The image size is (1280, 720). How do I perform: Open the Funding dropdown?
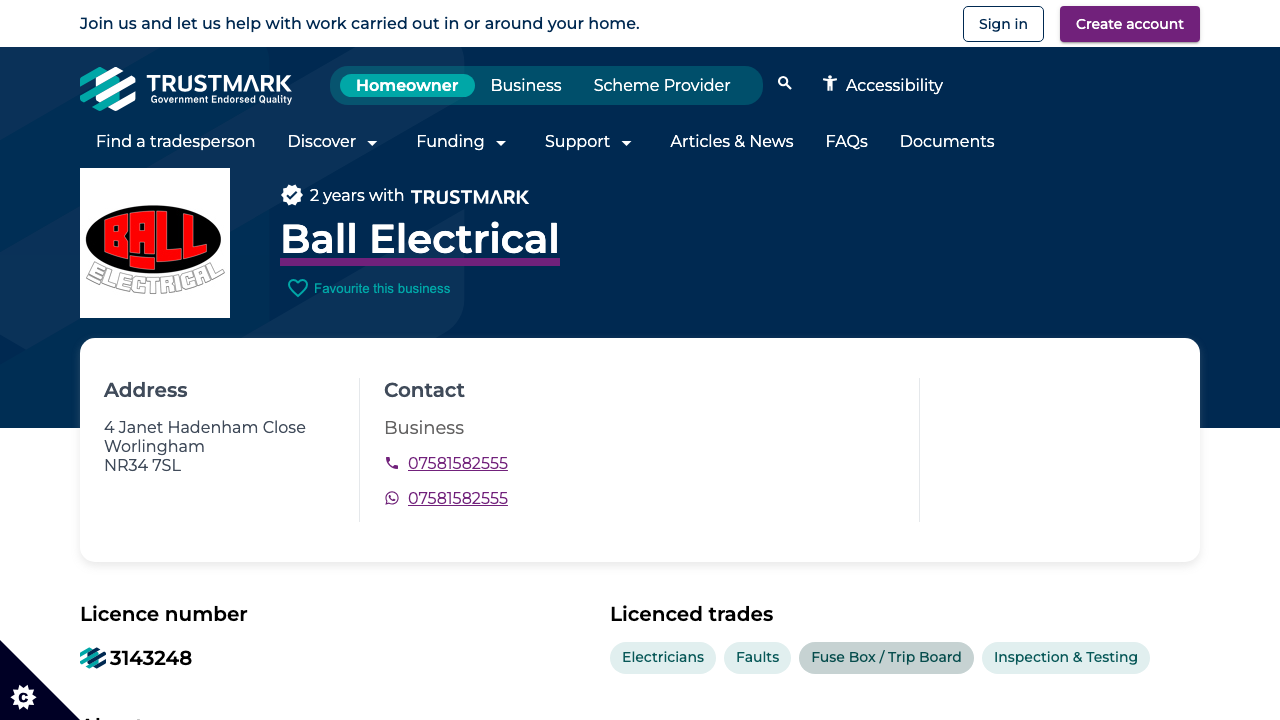(x=462, y=141)
